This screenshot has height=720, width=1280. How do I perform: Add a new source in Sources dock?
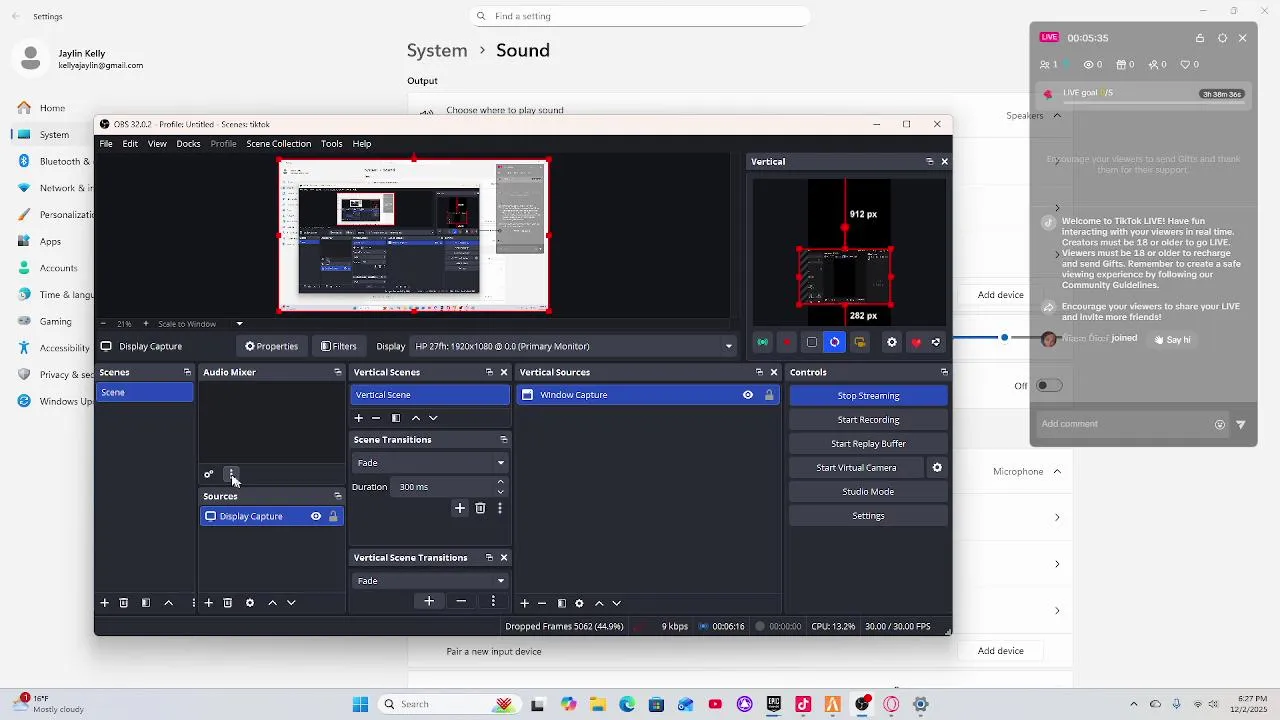pos(208,603)
